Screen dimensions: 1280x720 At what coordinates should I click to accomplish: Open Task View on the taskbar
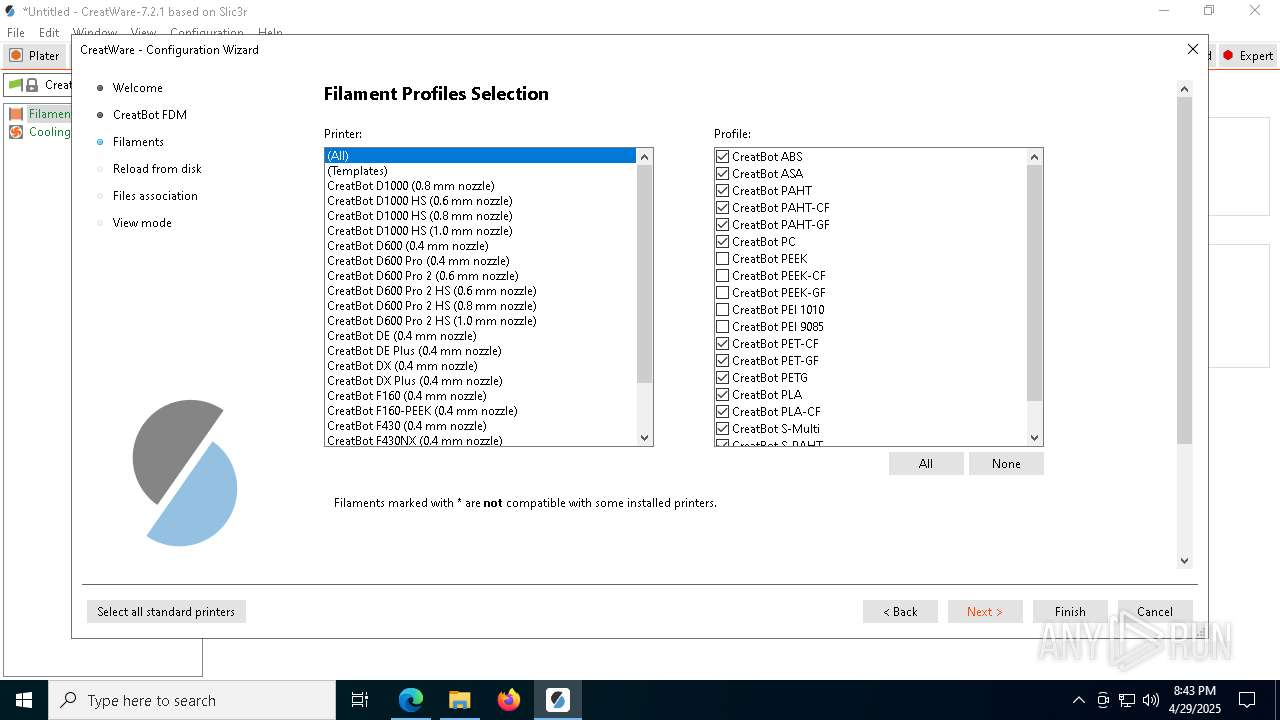pos(360,700)
